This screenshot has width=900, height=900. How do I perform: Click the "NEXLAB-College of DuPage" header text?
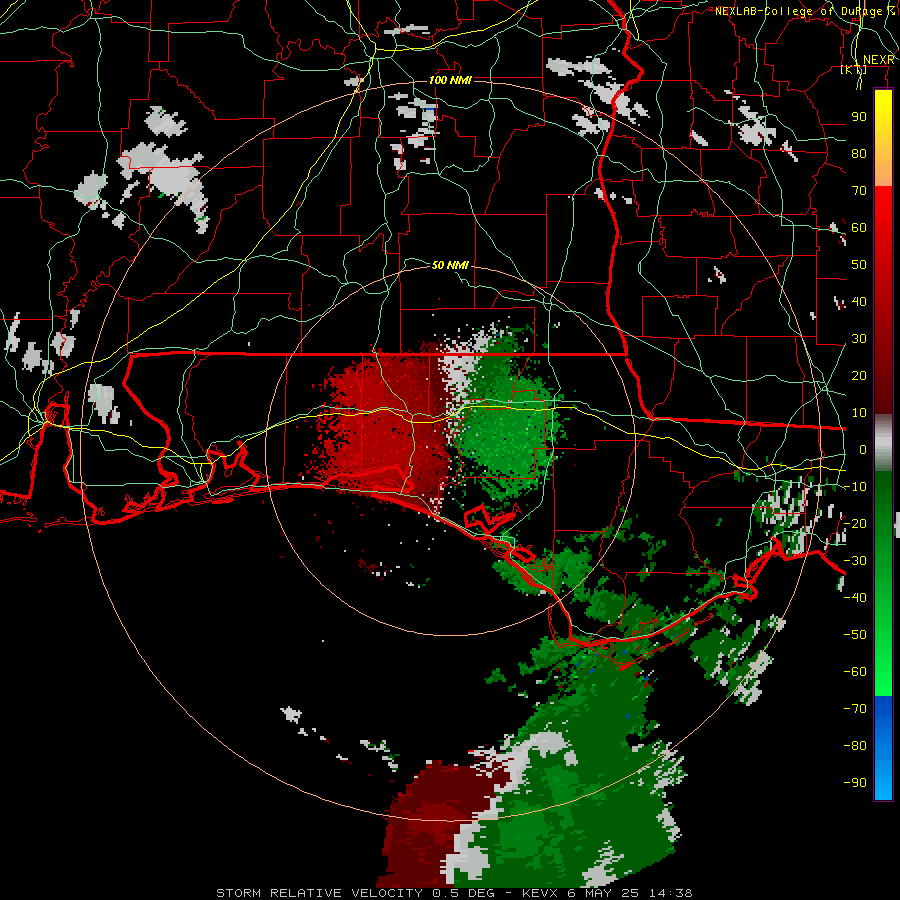click(x=800, y=11)
